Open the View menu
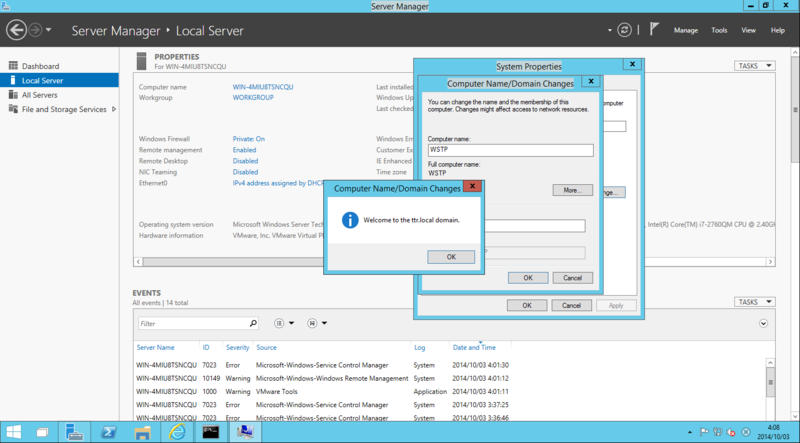 pos(748,30)
